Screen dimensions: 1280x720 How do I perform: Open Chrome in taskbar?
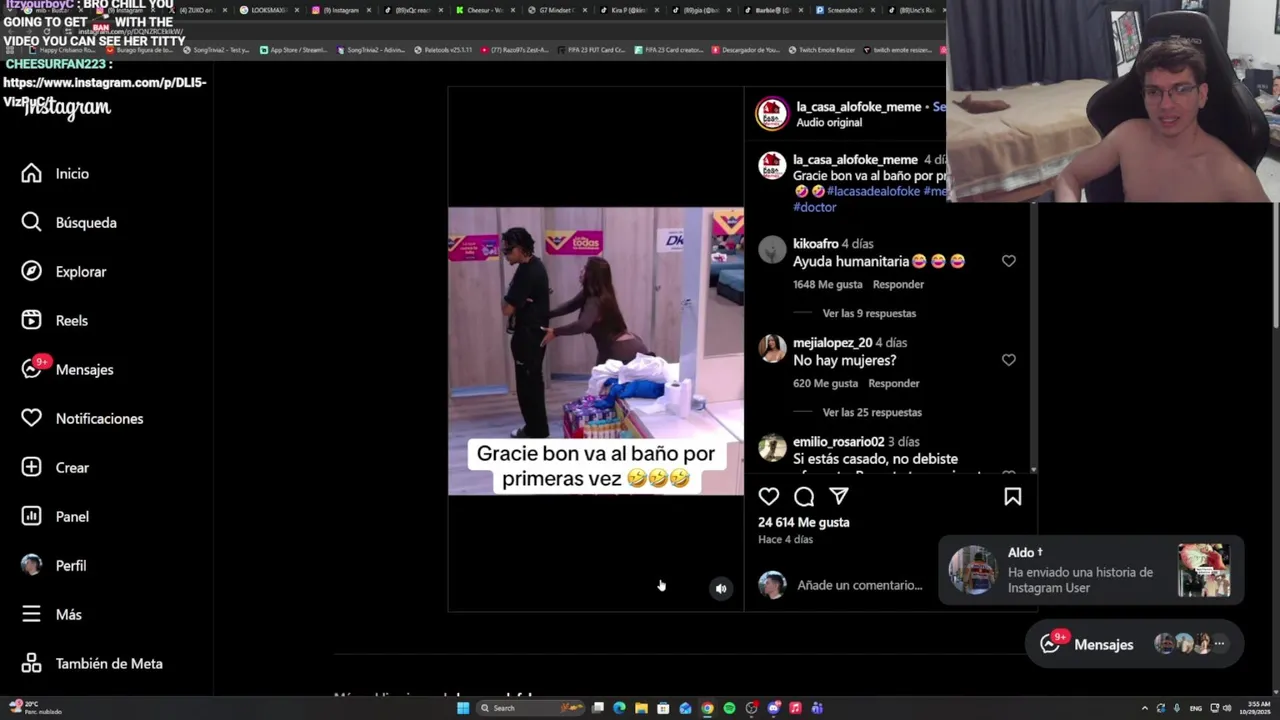point(707,708)
